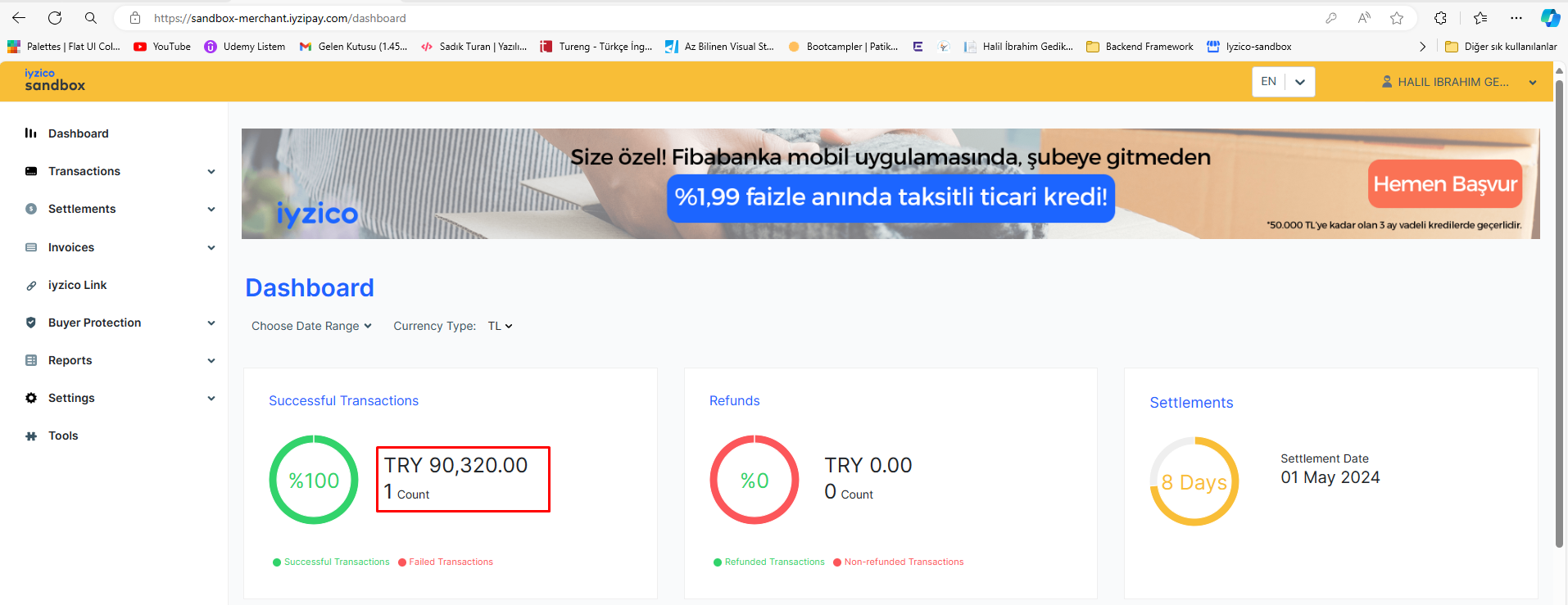Click the iyzico Link chain icon
The image size is (1568, 605).
click(x=31, y=286)
